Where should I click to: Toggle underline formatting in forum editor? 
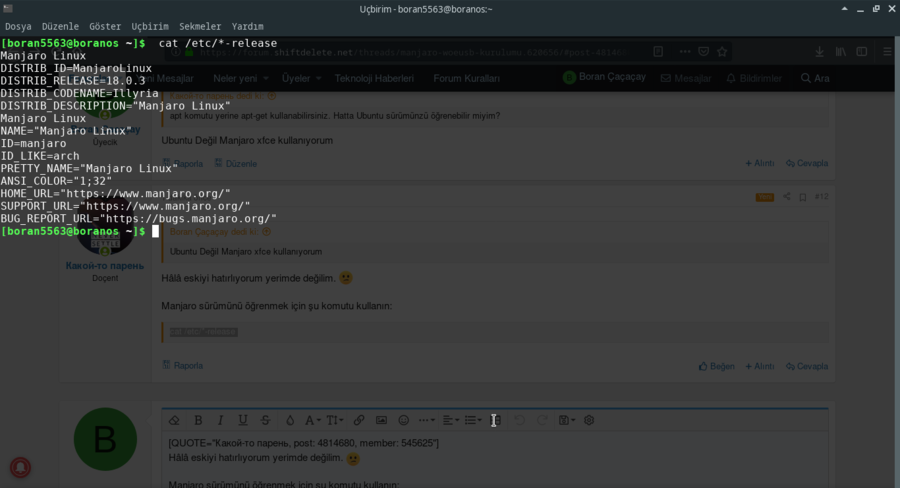(243, 420)
